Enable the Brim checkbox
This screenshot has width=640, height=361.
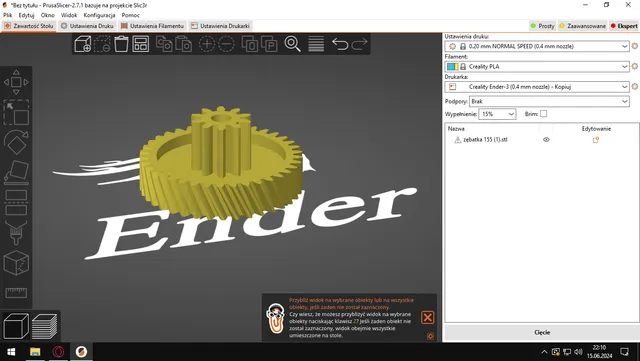tap(543, 114)
